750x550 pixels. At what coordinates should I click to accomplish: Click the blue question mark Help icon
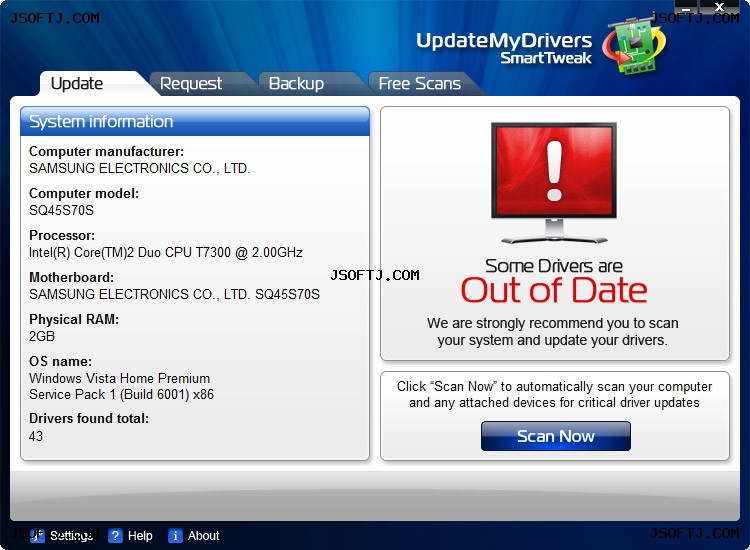pyautogui.click(x=115, y=536)
